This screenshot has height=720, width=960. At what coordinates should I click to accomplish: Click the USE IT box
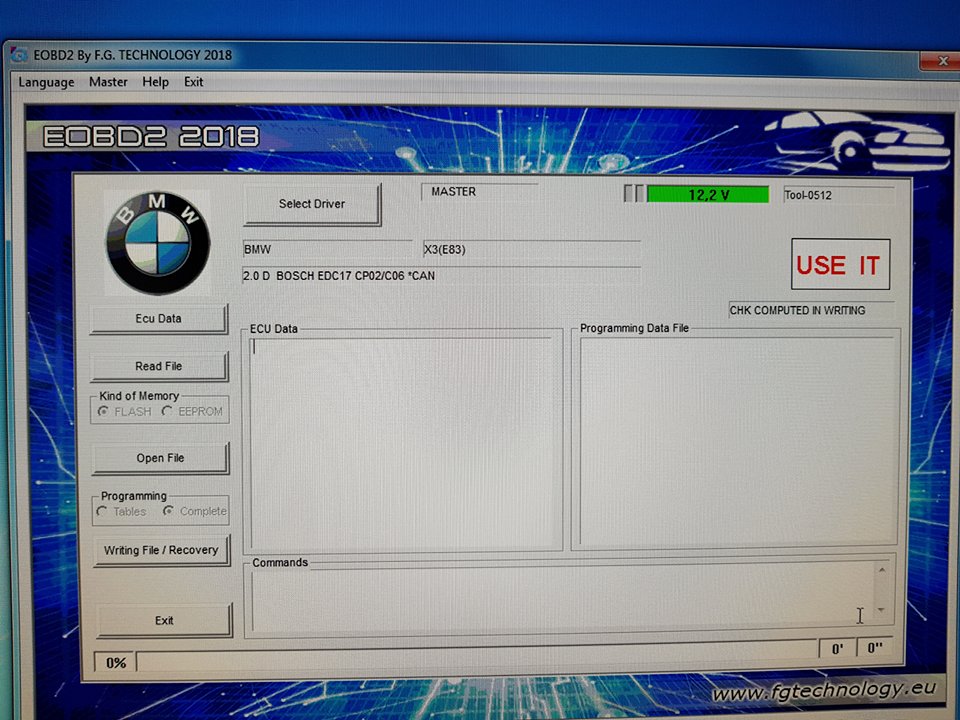840,264
